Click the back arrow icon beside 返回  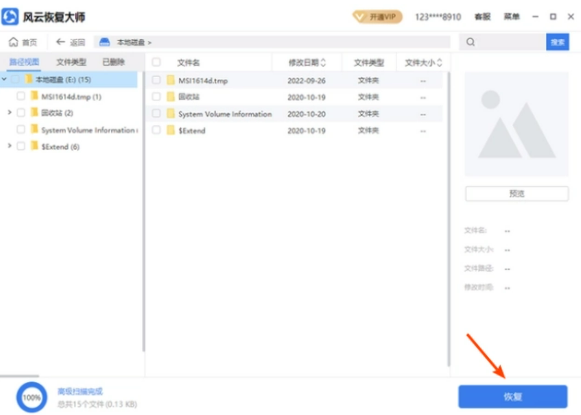point(60,42)
